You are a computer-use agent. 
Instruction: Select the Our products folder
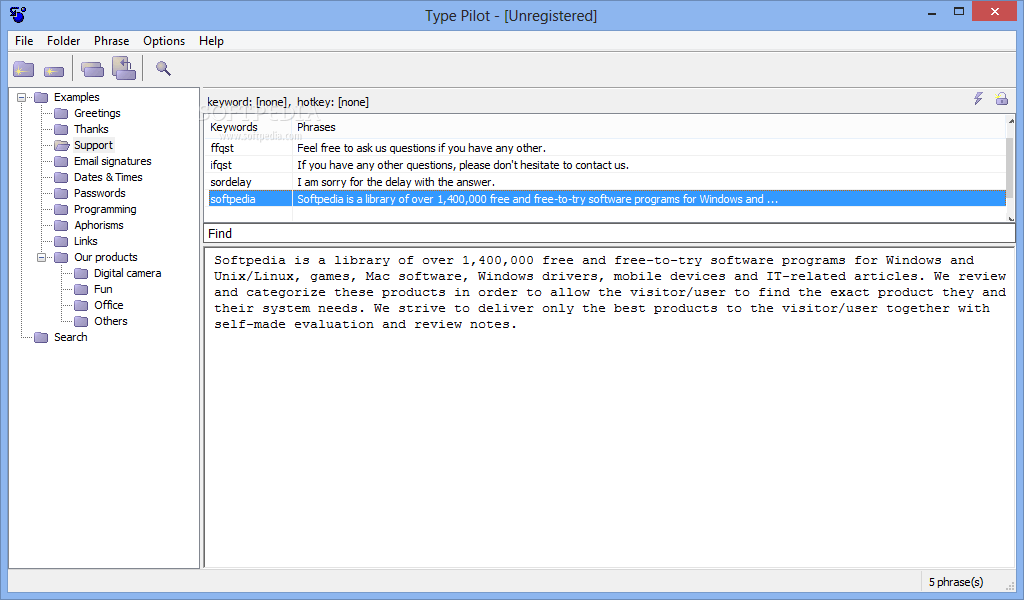pos(106,257)
